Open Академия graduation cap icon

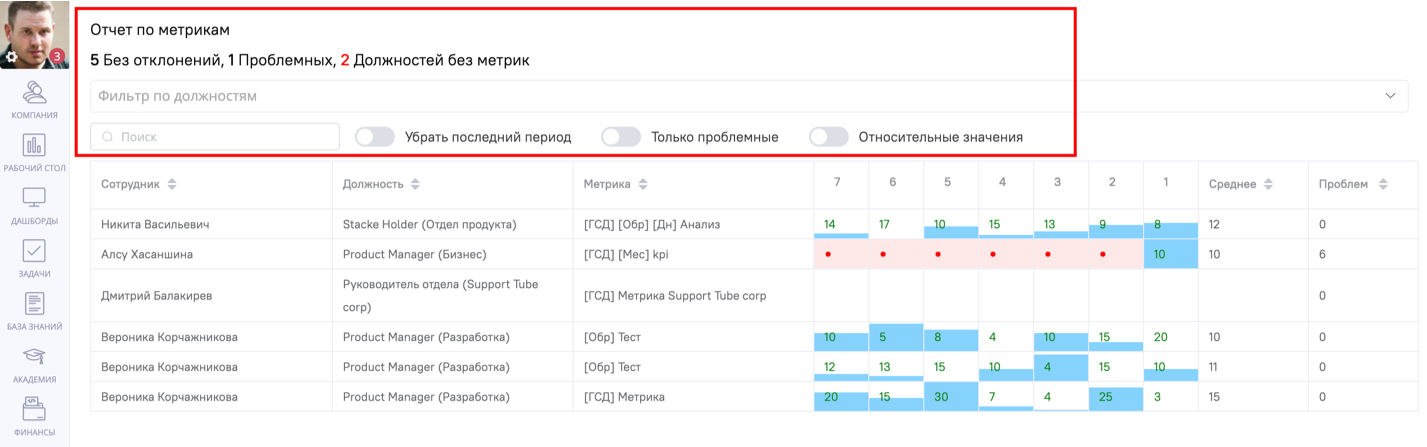click(34, 358)
